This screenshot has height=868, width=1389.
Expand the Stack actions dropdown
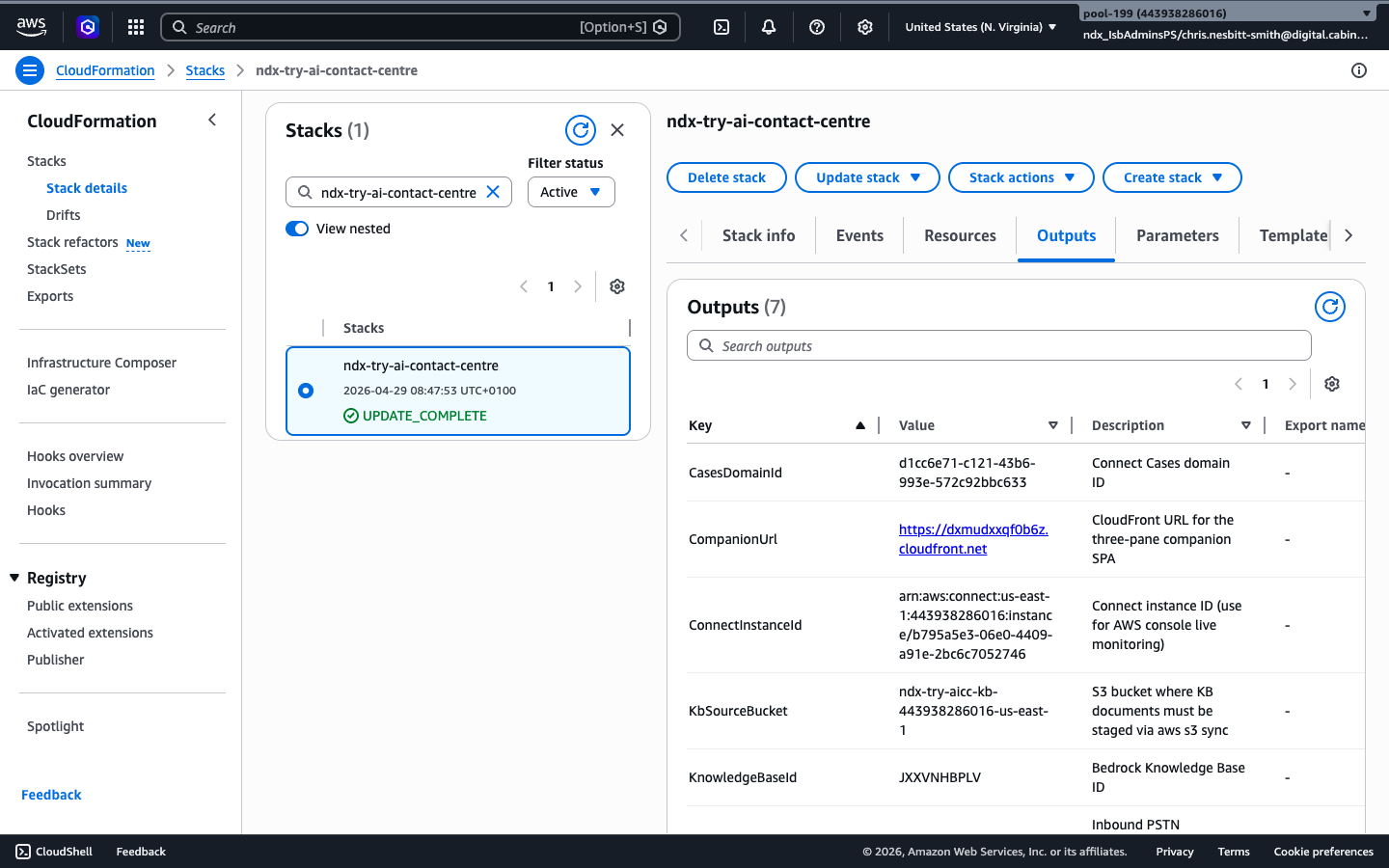(x=1021, y=177)
